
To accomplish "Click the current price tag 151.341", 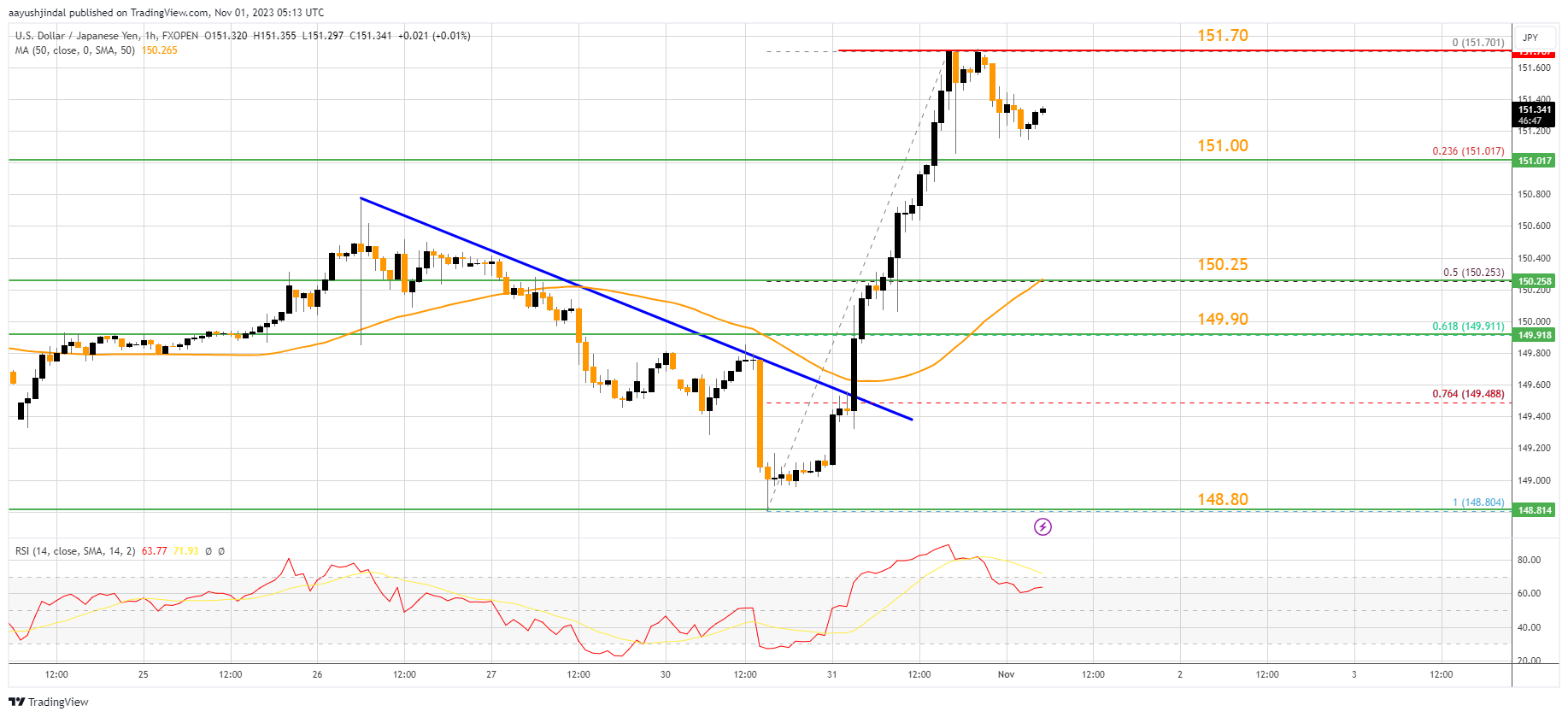I will coord(1535,115).
